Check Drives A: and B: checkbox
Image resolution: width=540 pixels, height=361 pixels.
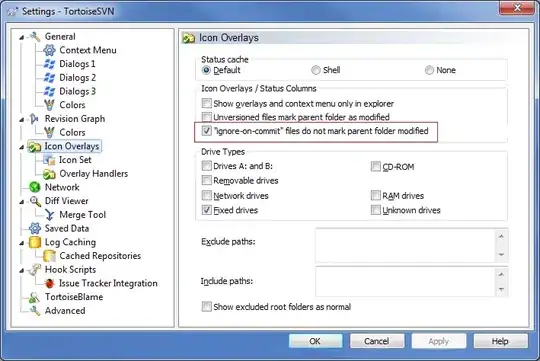(x=207, y=166)
